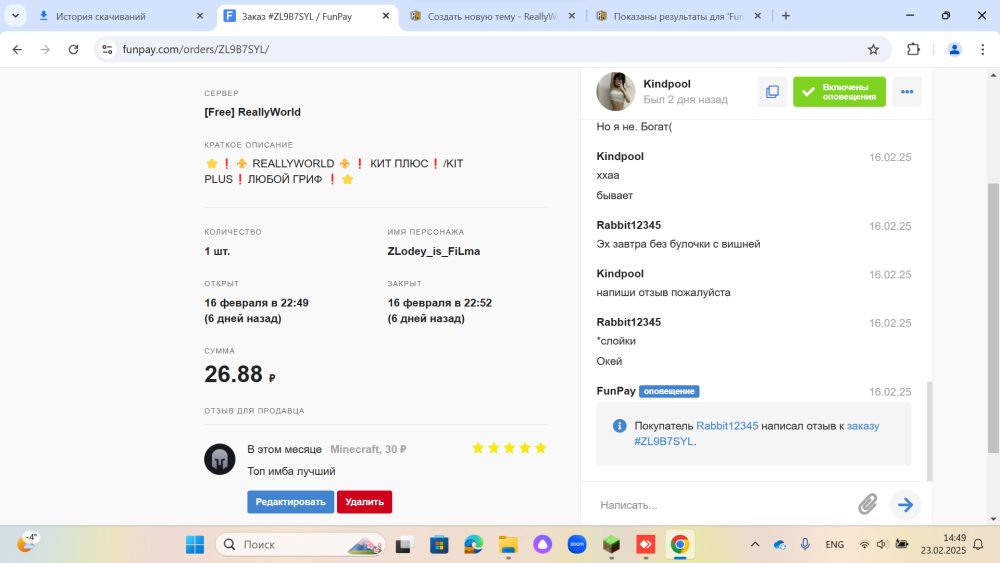
Task: Close the Показаны результаты tab
Action: pyautogui.click(x=758, y=17)
